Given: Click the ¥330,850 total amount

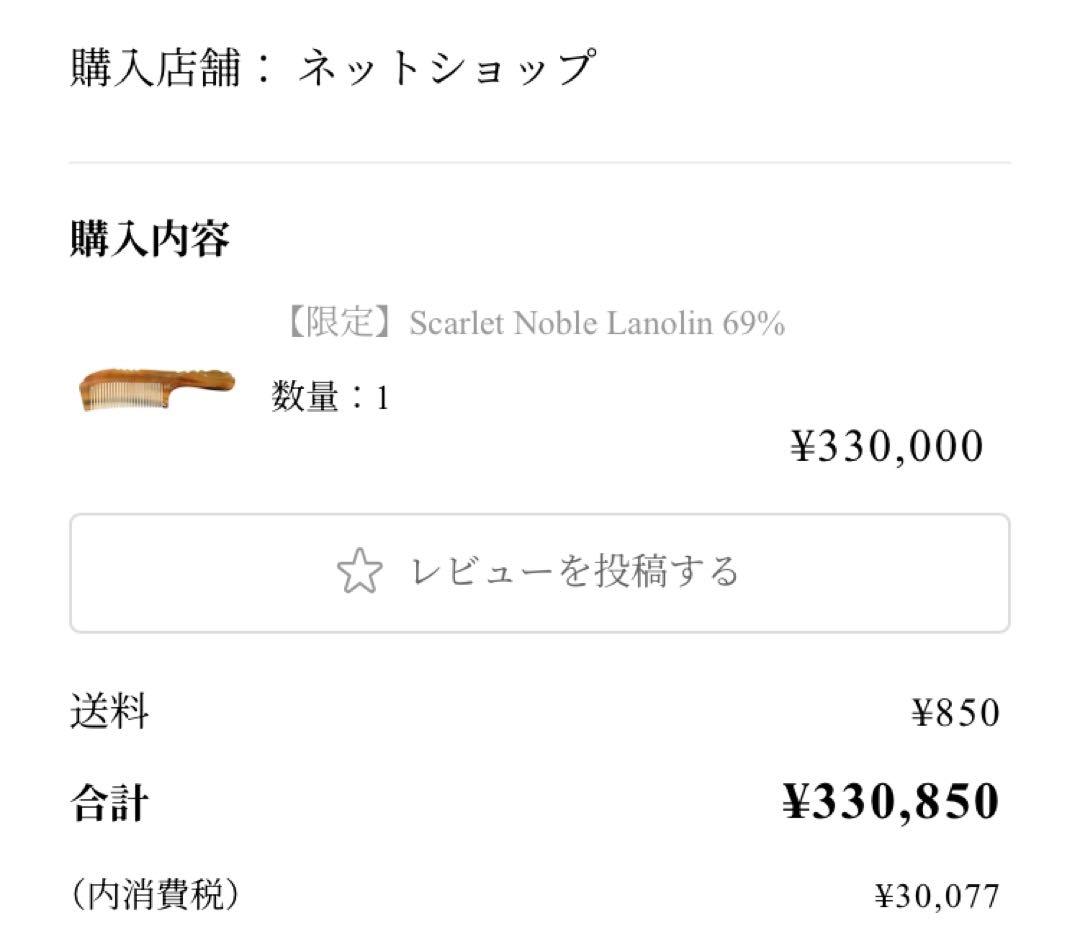Looking at the screenshot, I should [888, 799].
